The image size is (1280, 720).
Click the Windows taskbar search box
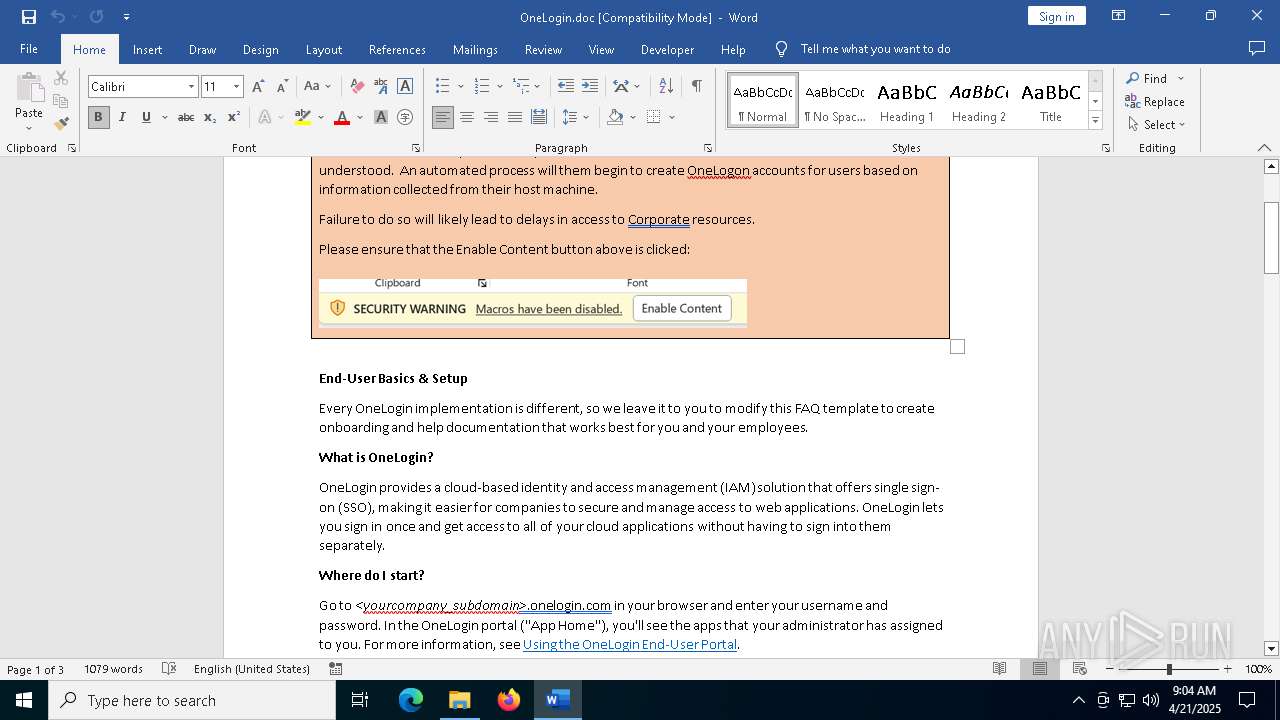(192, 700)
